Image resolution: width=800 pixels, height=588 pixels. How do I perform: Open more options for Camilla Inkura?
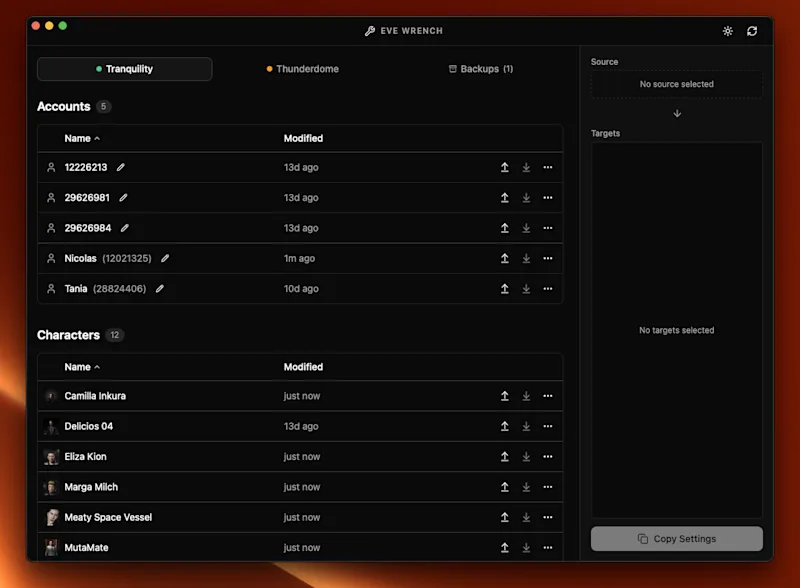pos(547,396)
